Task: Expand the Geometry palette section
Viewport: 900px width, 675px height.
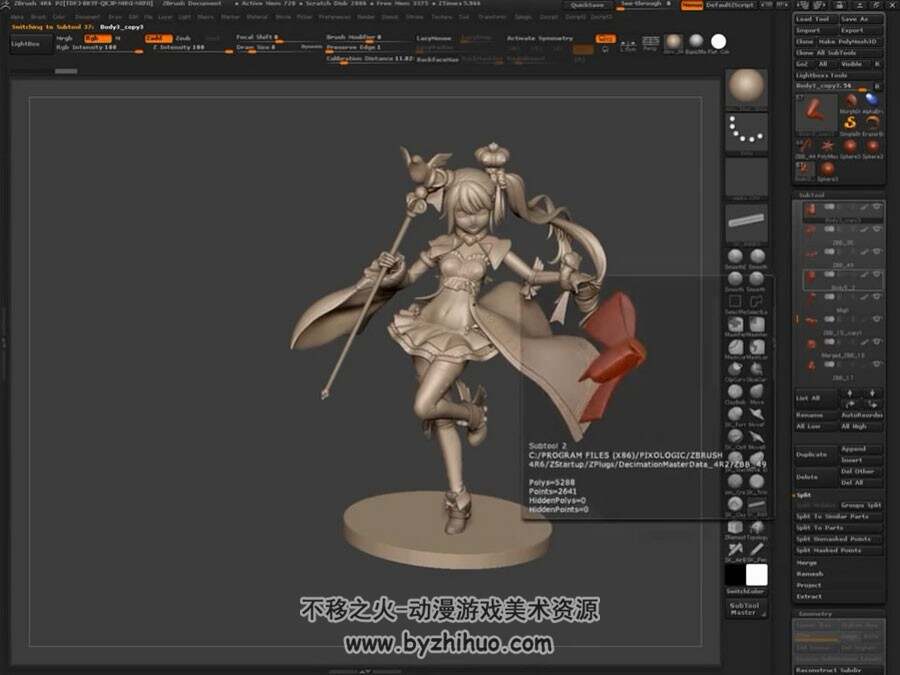Action: [815, 614]
